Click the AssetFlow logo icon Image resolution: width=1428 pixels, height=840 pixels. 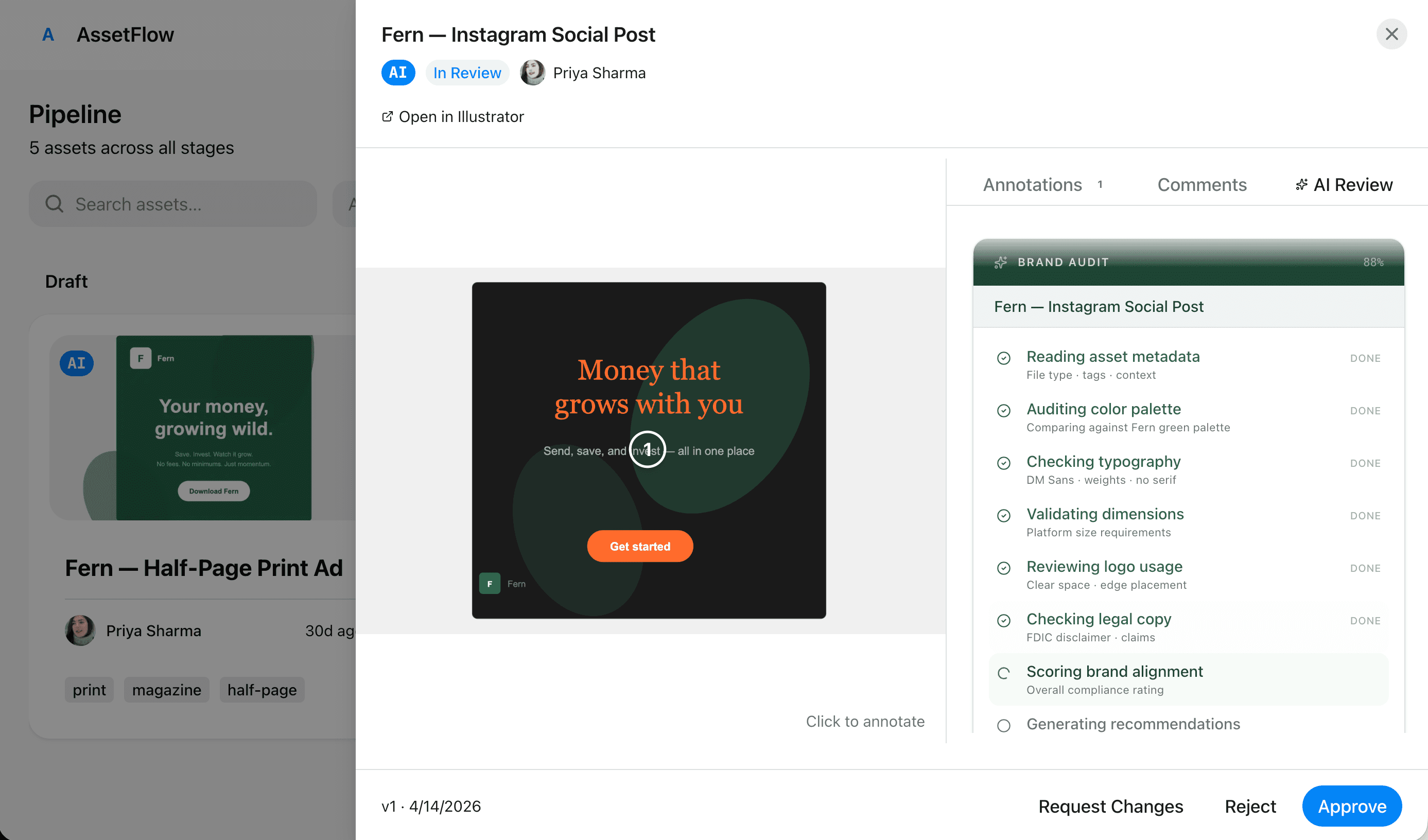48,34
